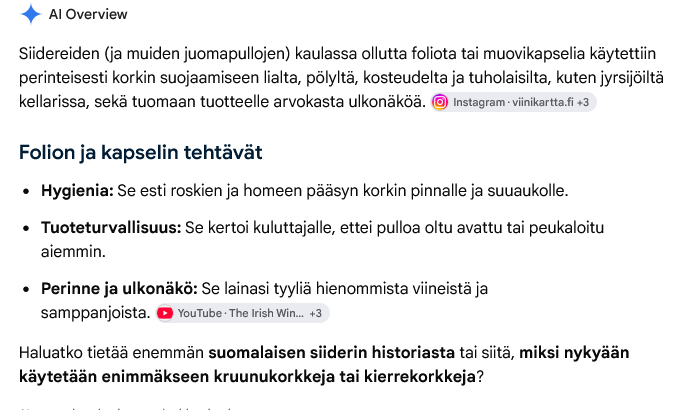
Task: Expand the +3 sources beside viinikartta.fi
Action: 583,102
